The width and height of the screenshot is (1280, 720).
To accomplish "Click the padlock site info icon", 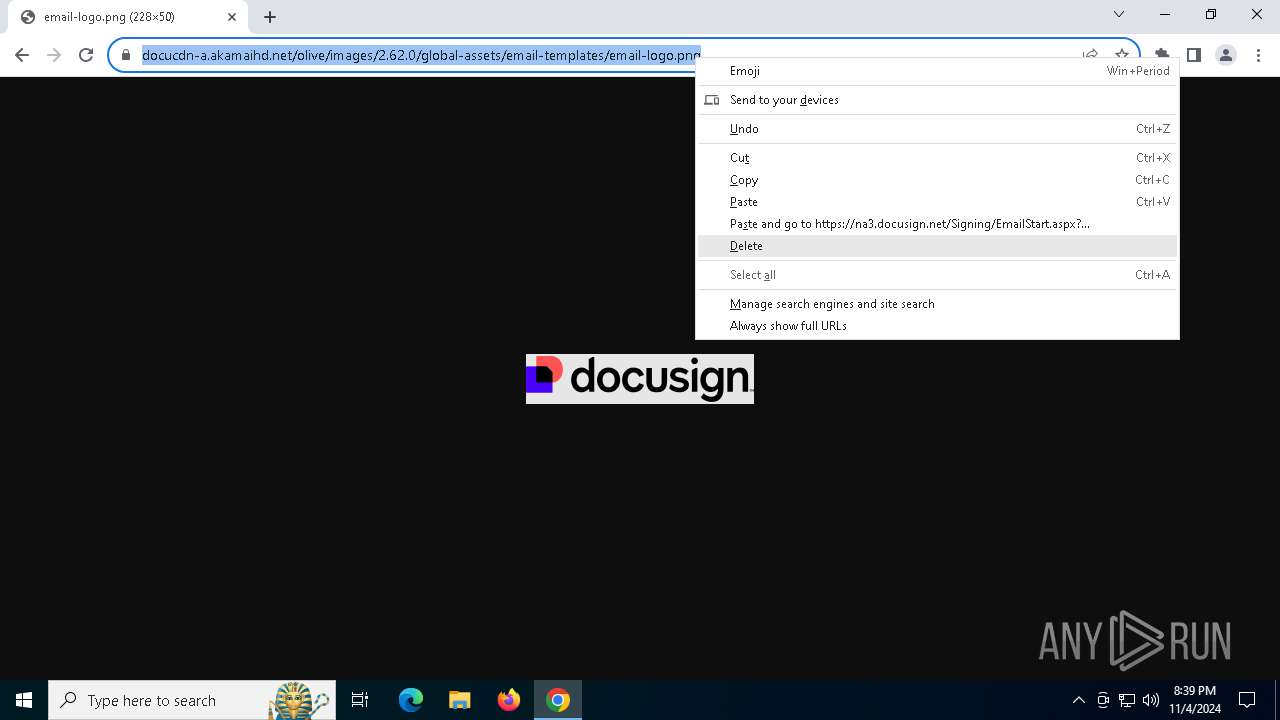I will [126, 55].
